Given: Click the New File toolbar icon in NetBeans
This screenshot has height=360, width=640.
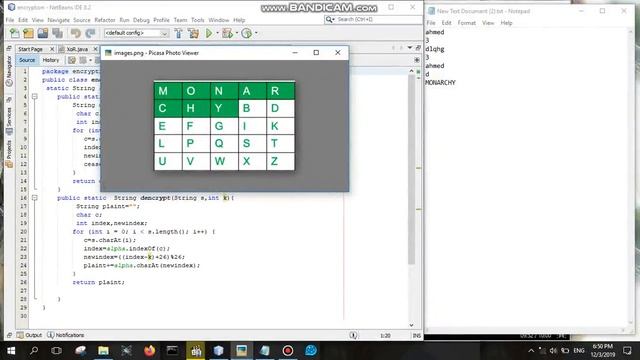Looking at the screenshot, I should (14, 33).
